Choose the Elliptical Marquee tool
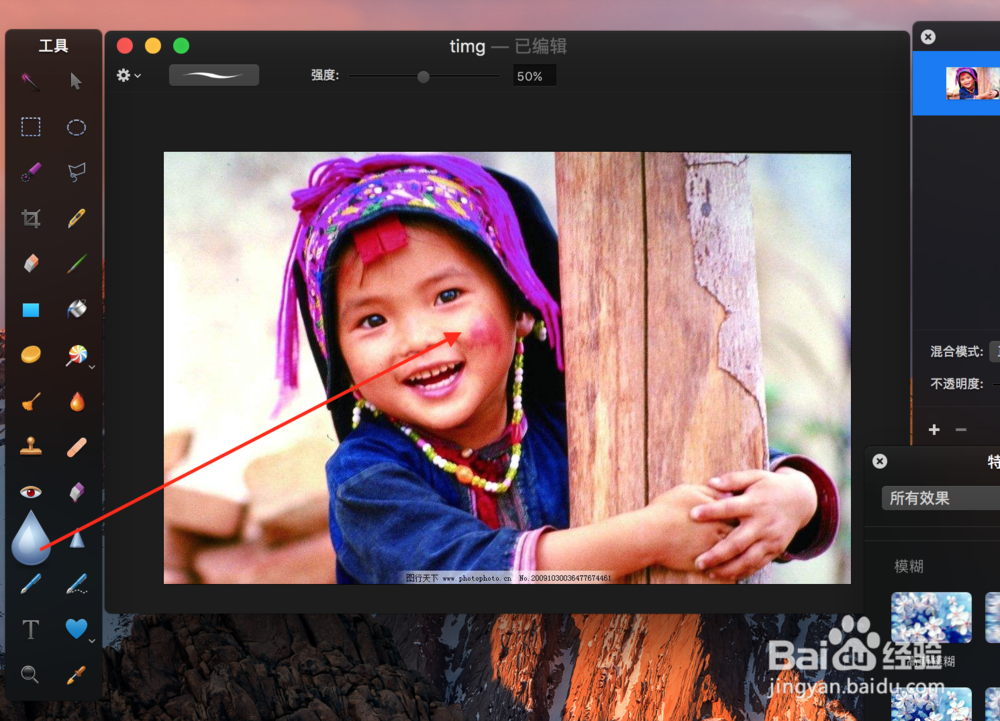 pyautogui.click(x=77, y=127)
